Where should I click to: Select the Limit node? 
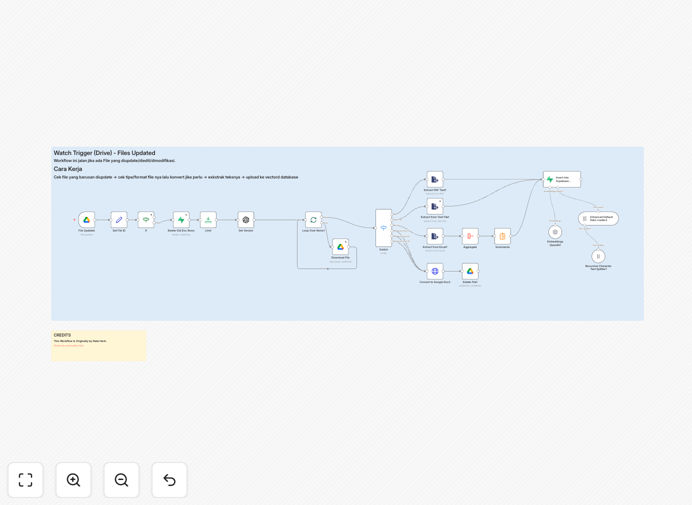click(208, 220)
